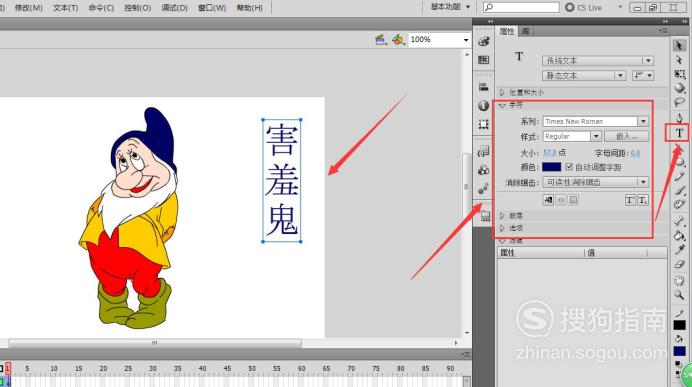Viewport: 692px width, 387px height.
Task: Toggle the auto kern checkbox
Action: [569, 167]
